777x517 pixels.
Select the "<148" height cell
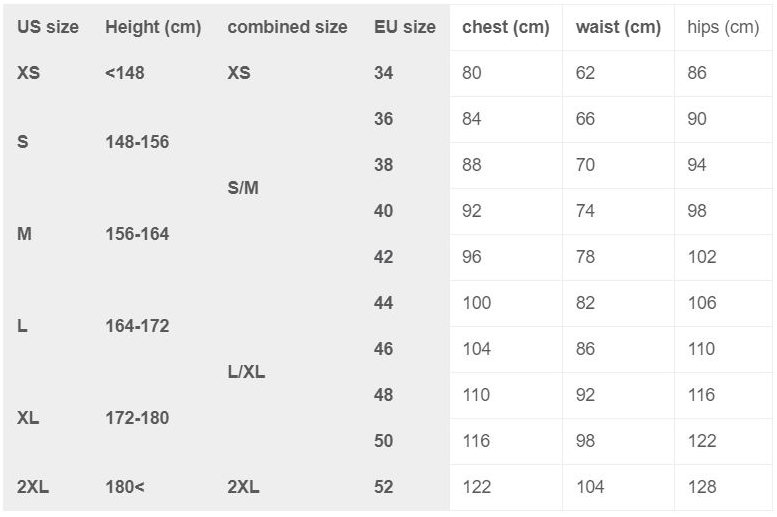pos(125,73)
